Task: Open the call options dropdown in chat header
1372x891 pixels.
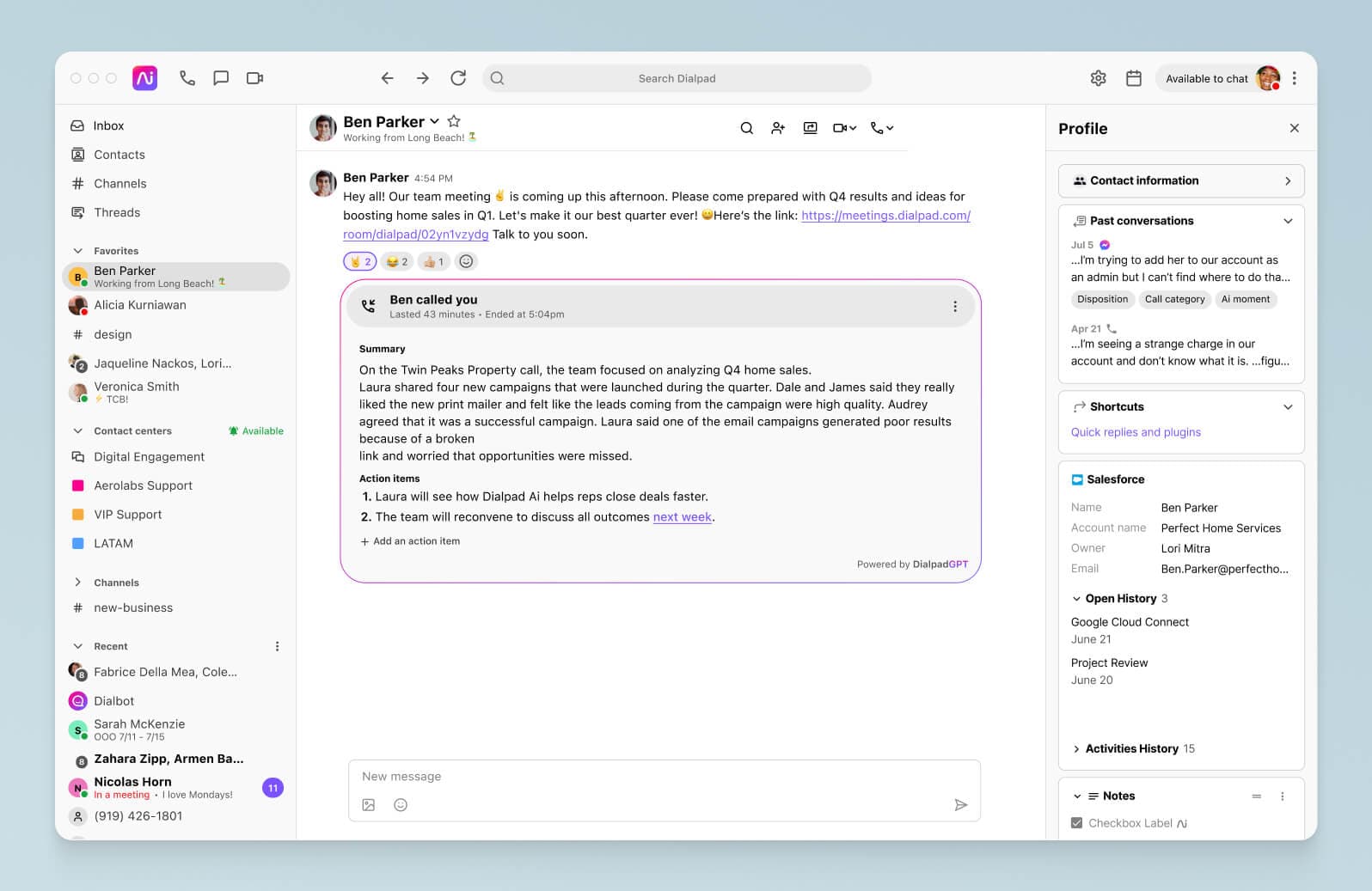Action: pos(882,128)
